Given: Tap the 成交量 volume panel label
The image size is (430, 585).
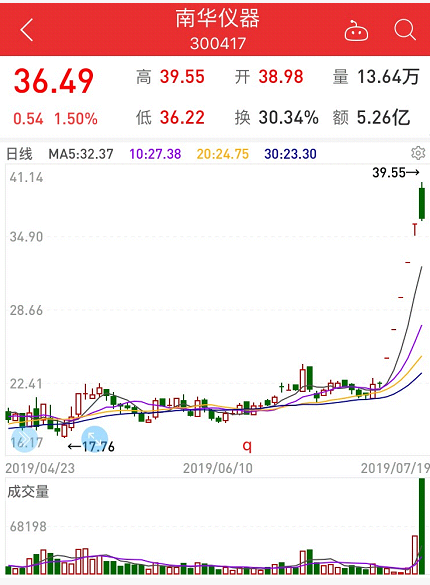Looking at the screenshot, I should tap(28, 492).
